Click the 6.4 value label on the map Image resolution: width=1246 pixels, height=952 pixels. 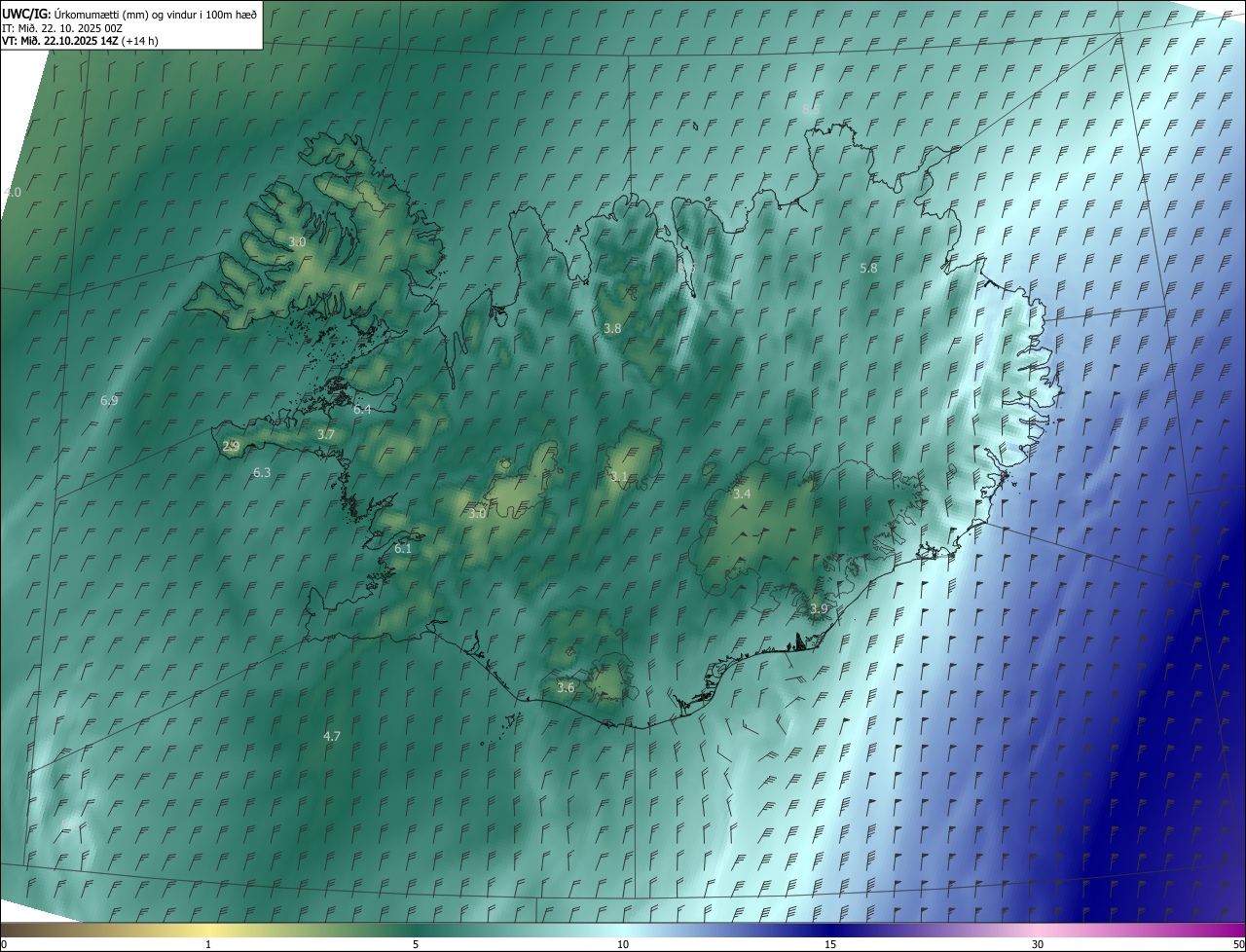coord(362,410)
